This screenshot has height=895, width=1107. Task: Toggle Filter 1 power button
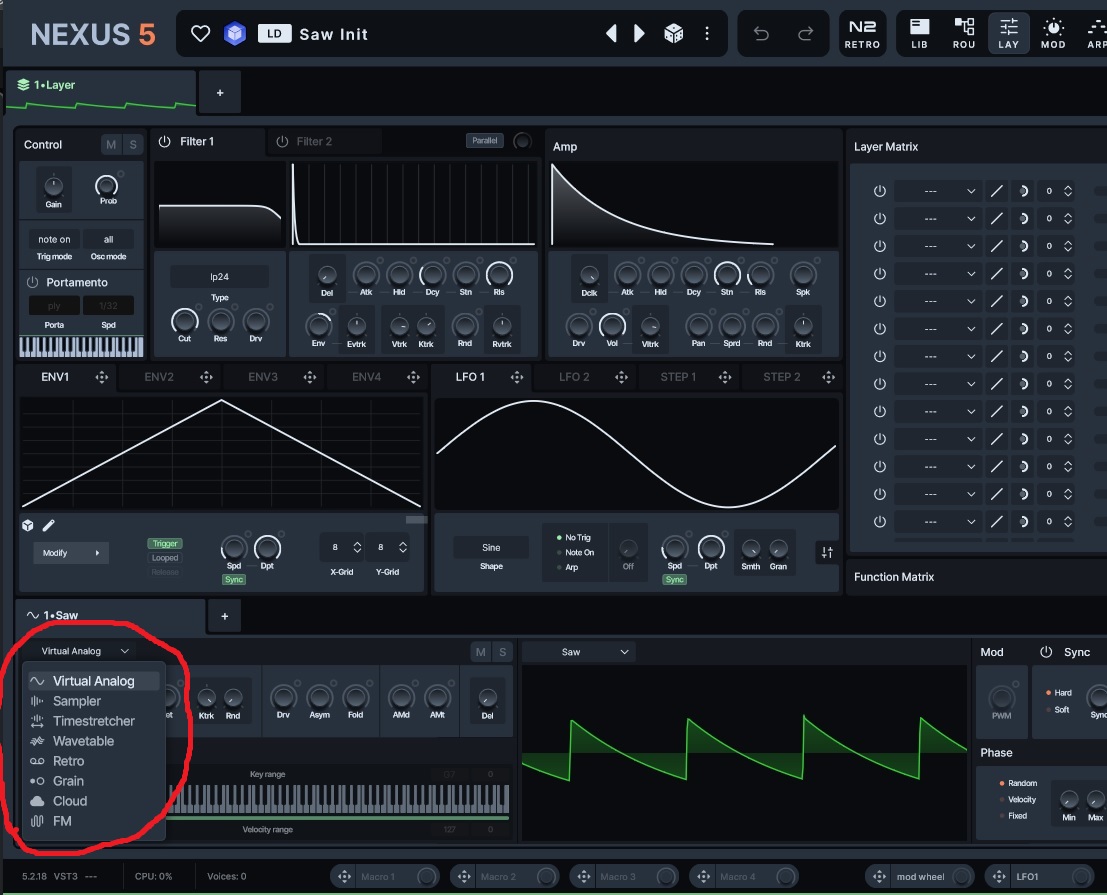pyautogui.click(x=164, y=142)
